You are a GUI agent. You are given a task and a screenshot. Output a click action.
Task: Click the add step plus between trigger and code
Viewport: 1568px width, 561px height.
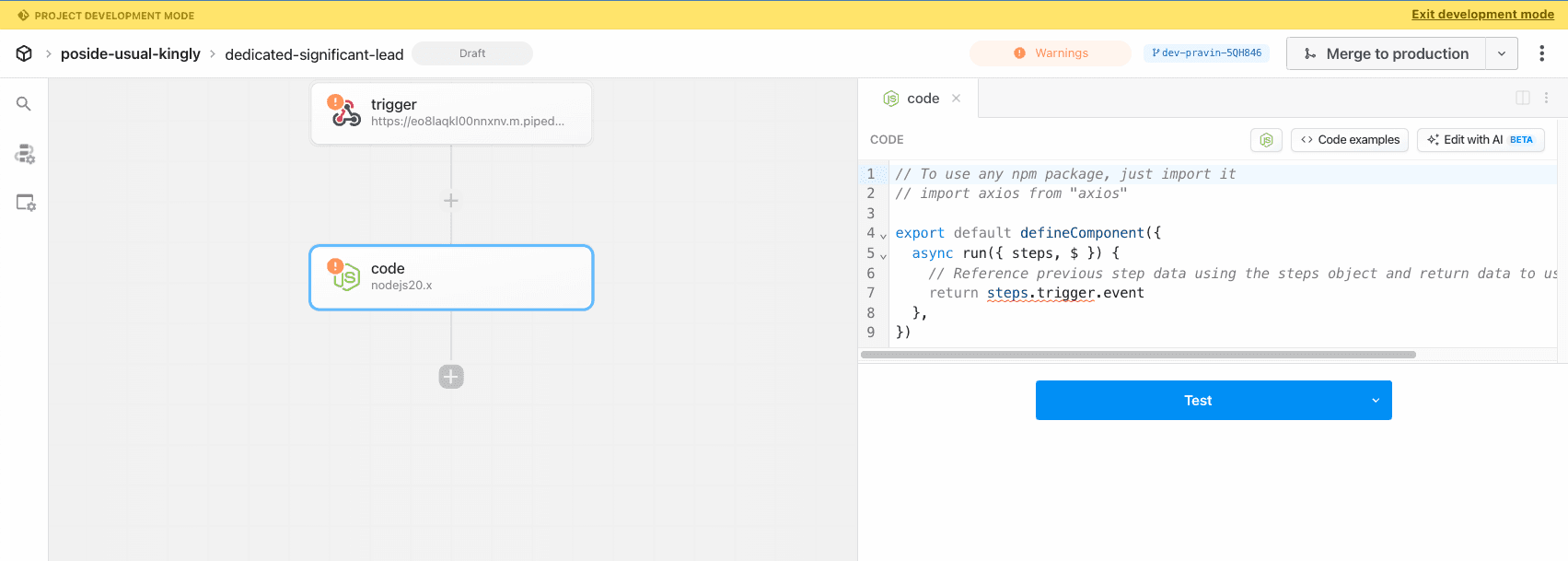point(451,200)
